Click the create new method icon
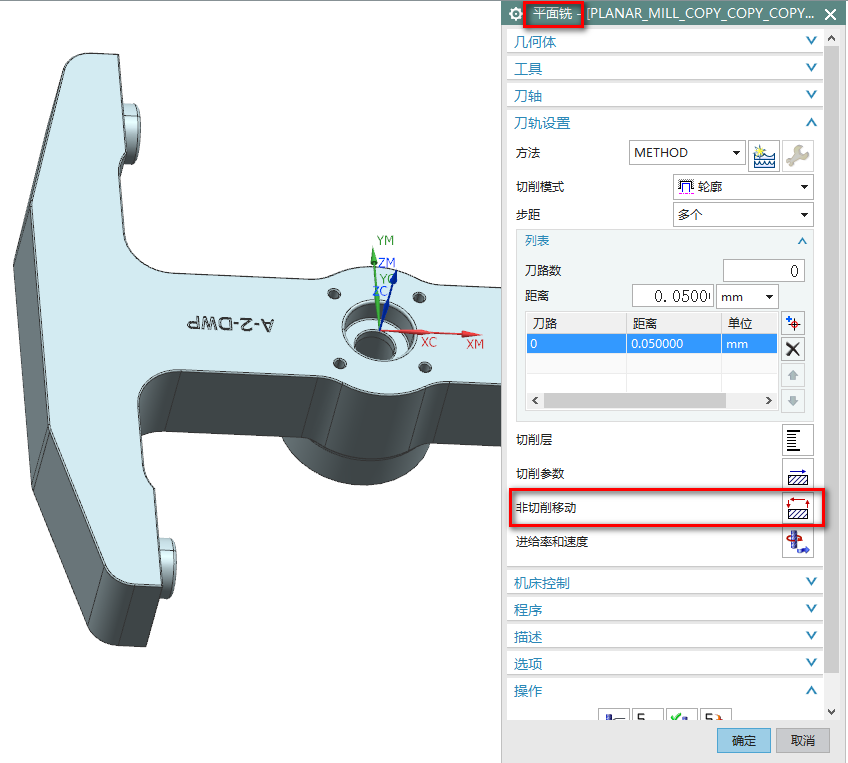The image size is (848, 763). tap(764, 154)
